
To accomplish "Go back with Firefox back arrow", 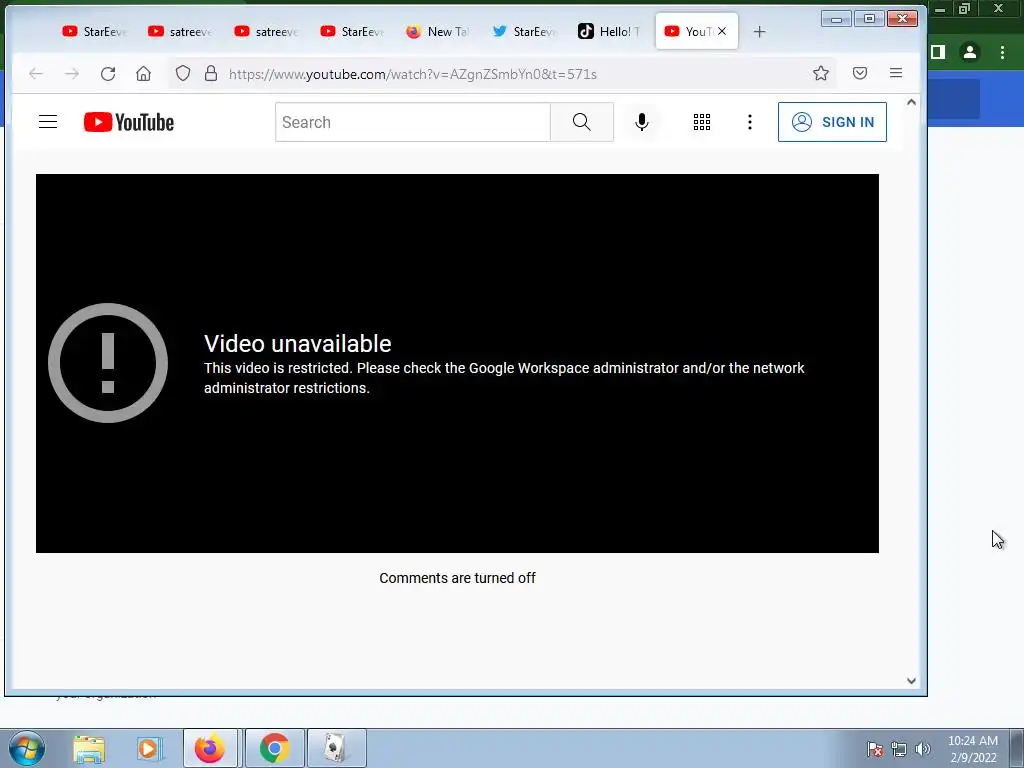I will 36,74.
